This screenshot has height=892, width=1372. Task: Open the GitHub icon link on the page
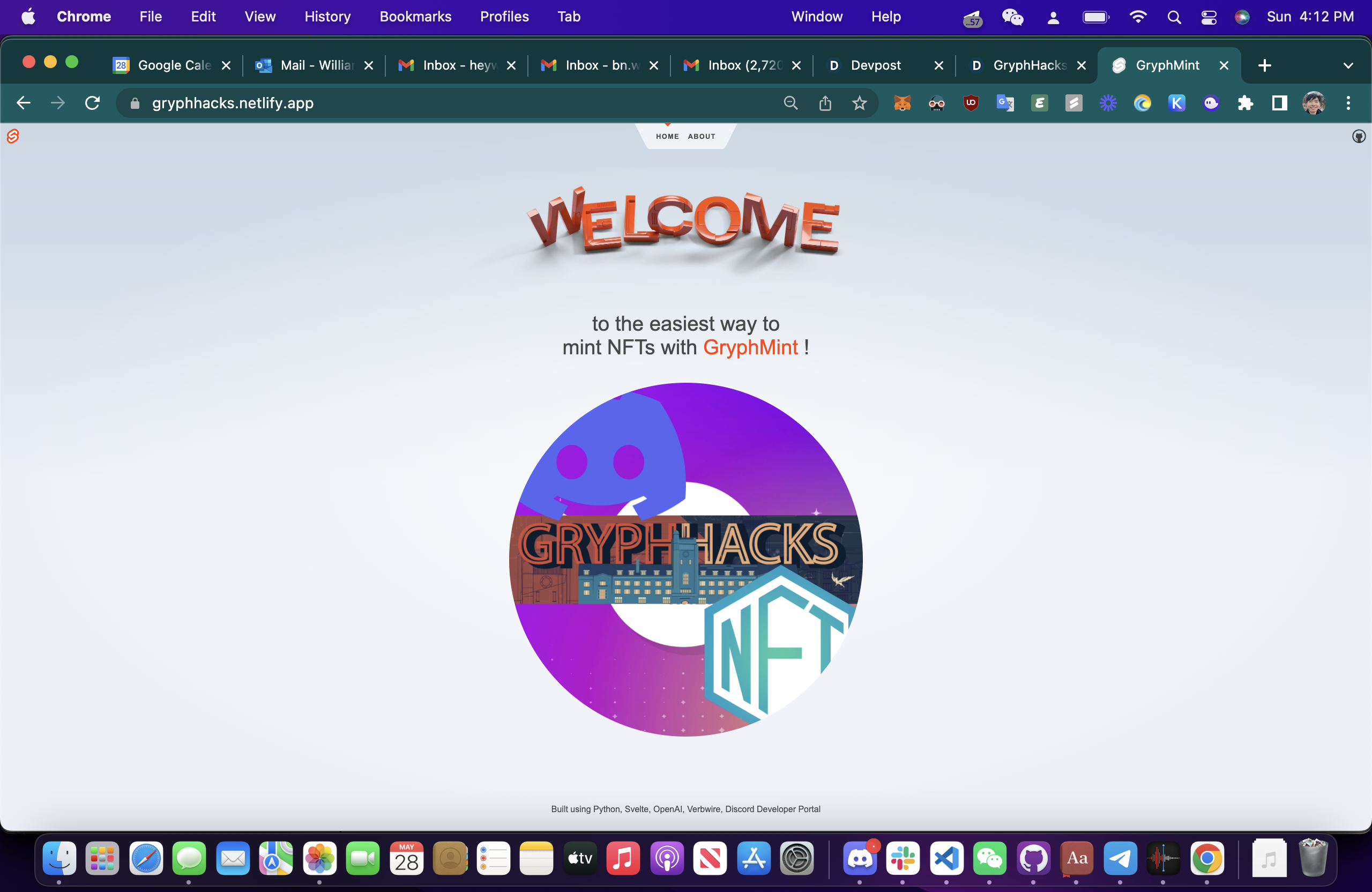tap(1358, 136)
